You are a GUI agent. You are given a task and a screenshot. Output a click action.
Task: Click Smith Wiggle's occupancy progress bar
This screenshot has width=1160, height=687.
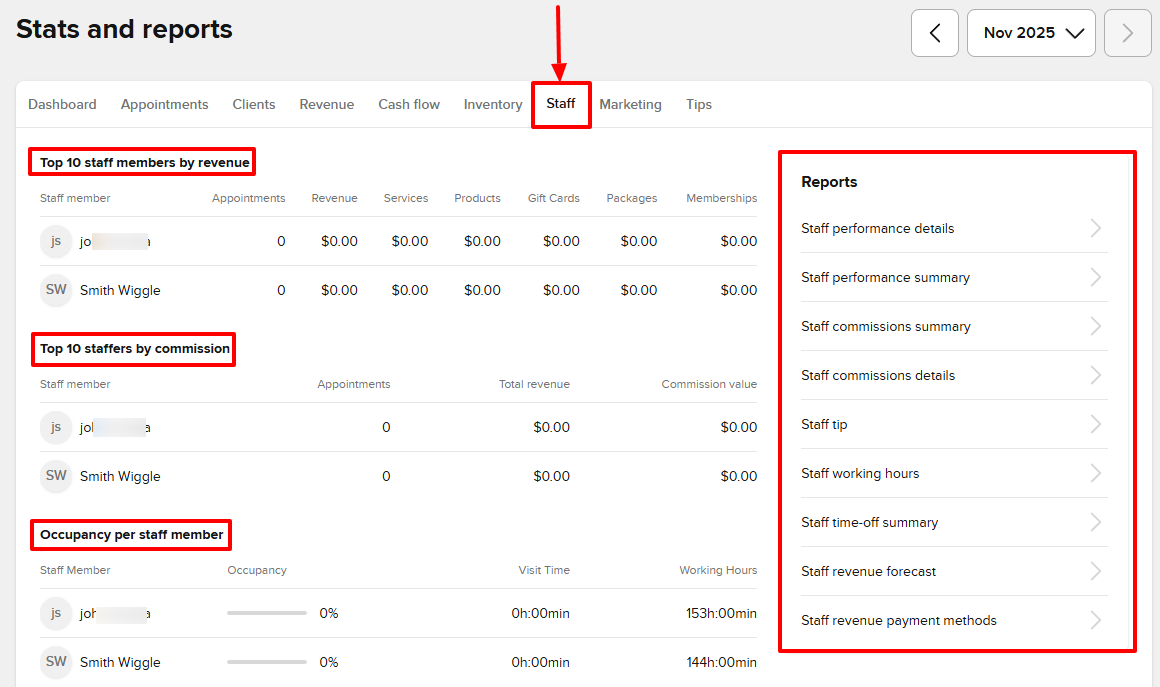click(x=266, y=662)
